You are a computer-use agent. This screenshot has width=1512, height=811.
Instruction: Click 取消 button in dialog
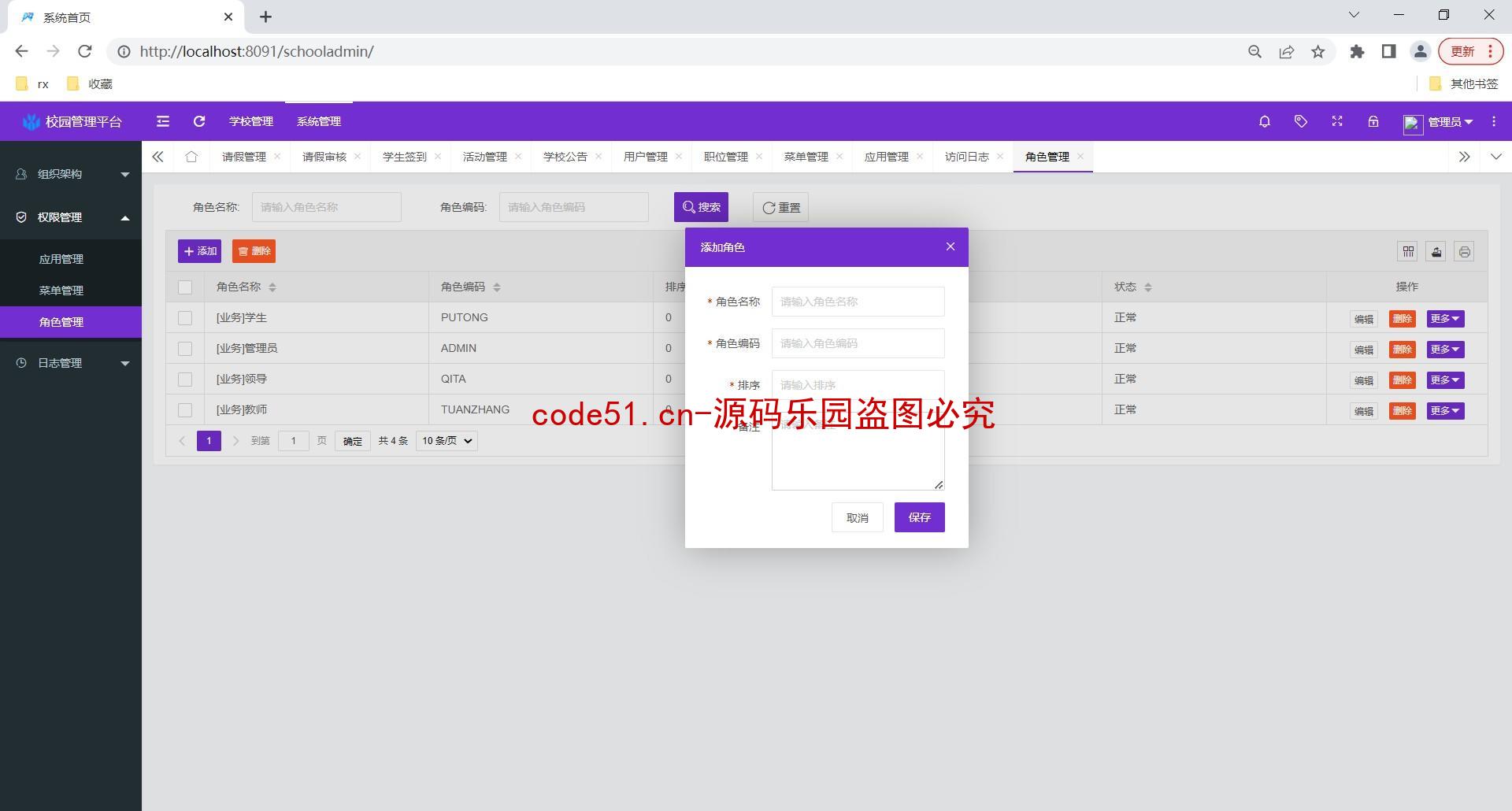coord(858,517)
